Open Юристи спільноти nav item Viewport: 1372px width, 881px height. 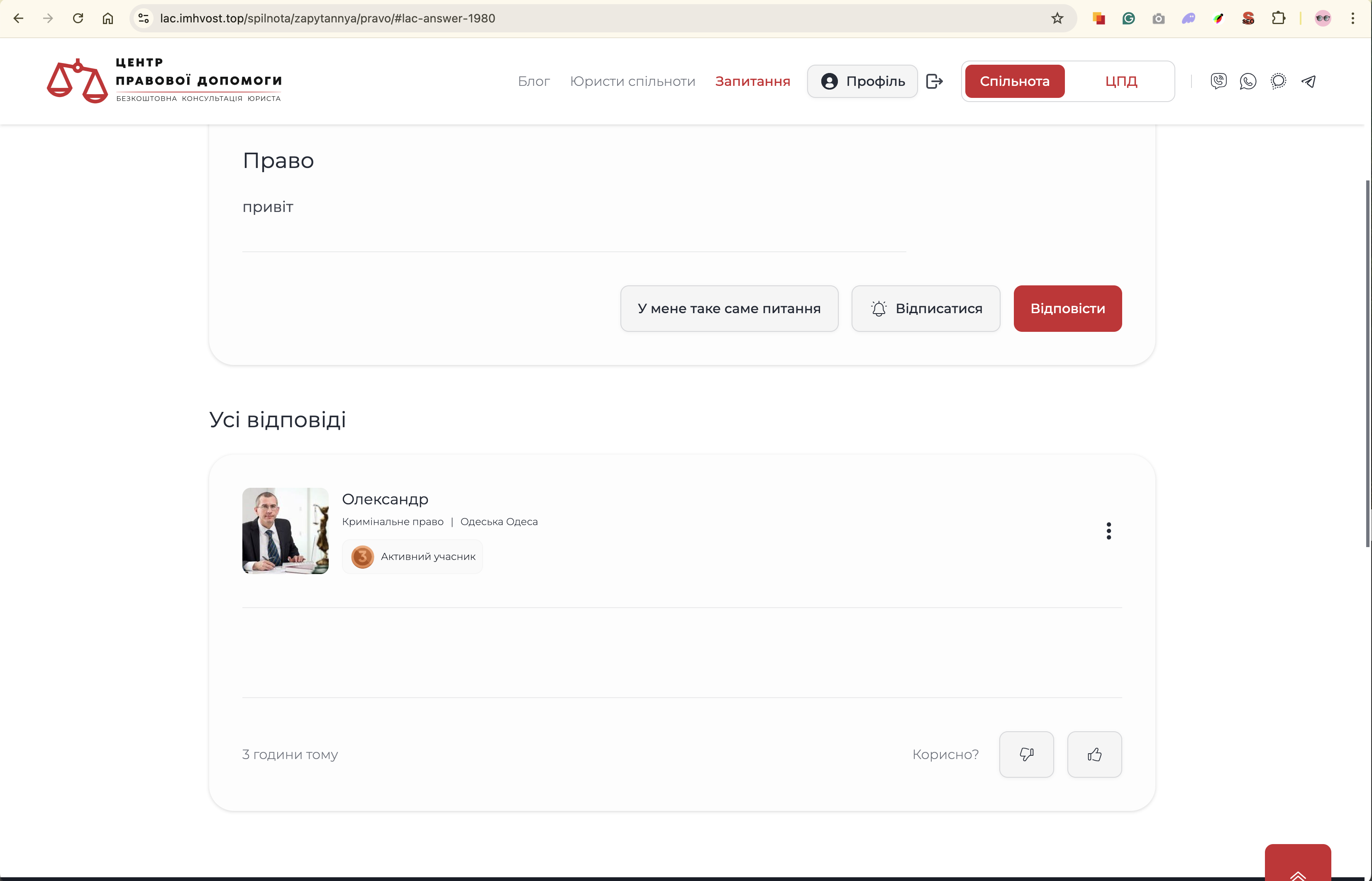pyautogui.click(x=632, y=81)
